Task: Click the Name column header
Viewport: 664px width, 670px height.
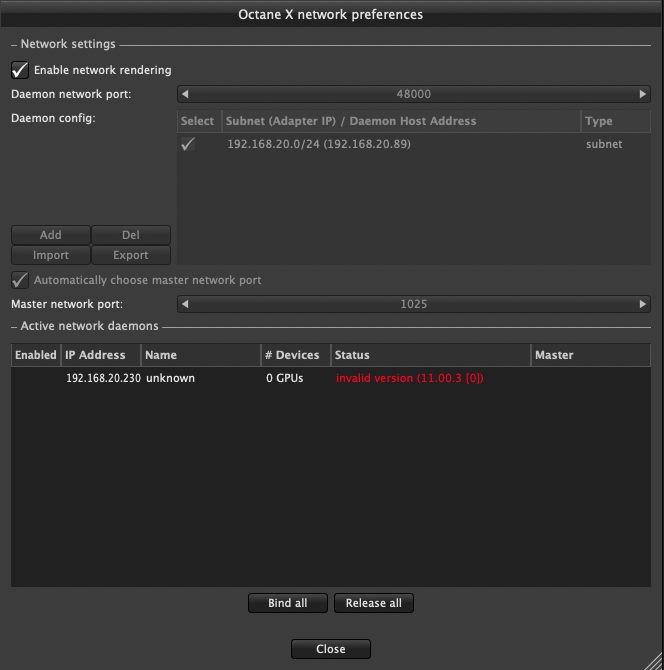Action: point(201,355)
